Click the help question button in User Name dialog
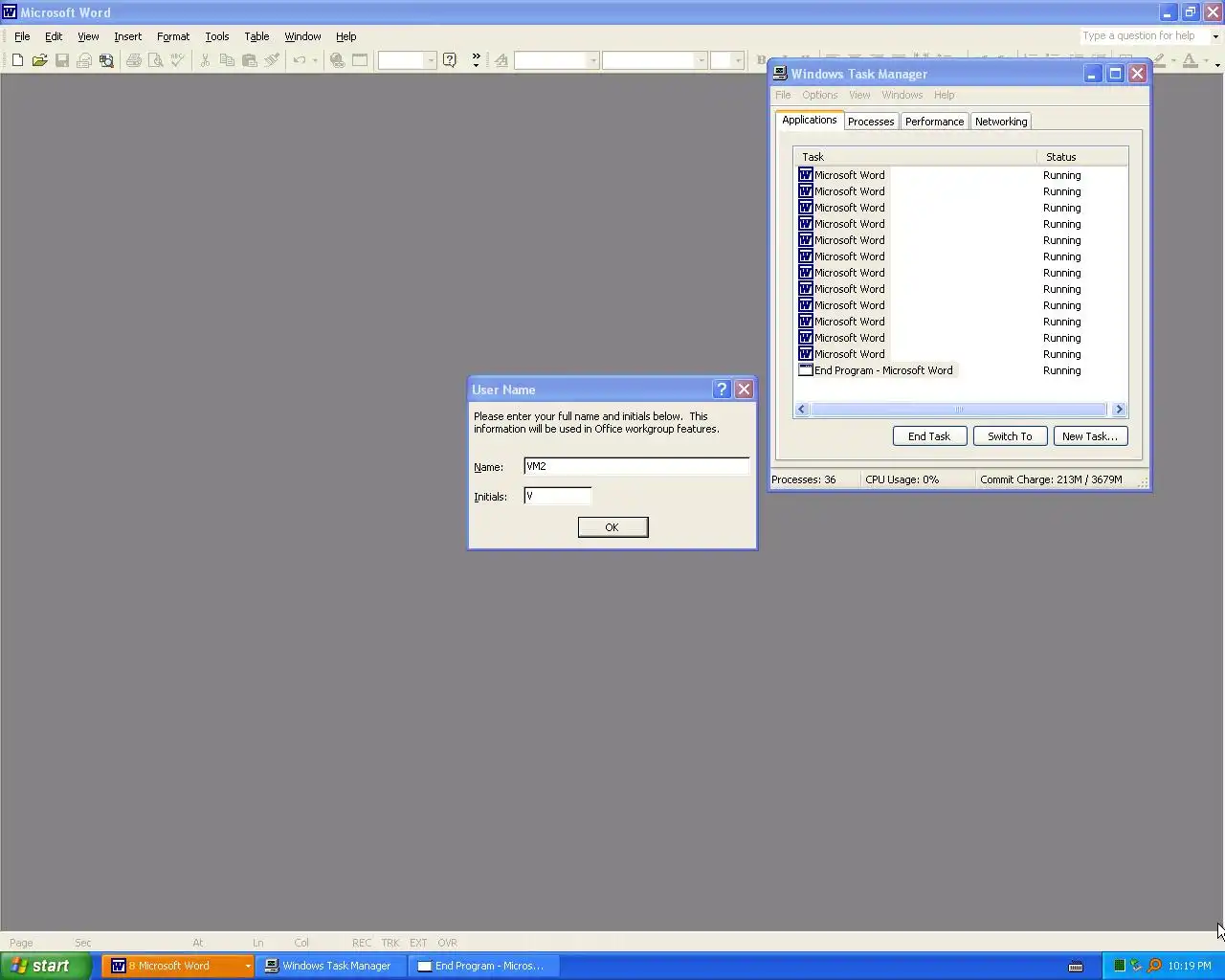The width and height of the screenshot is (1225, 980). pyautogui.click(x=723, y=390)
